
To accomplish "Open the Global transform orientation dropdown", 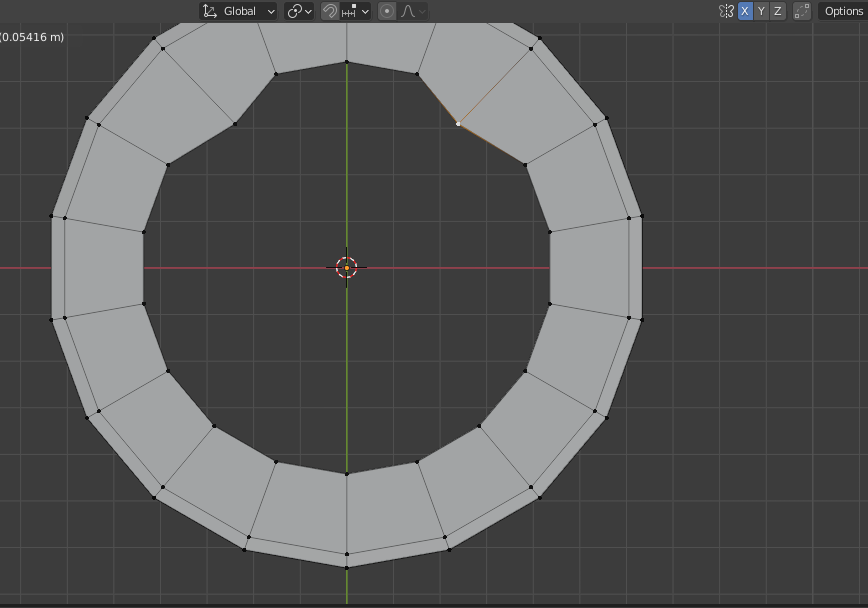I will tap(238, 11).
